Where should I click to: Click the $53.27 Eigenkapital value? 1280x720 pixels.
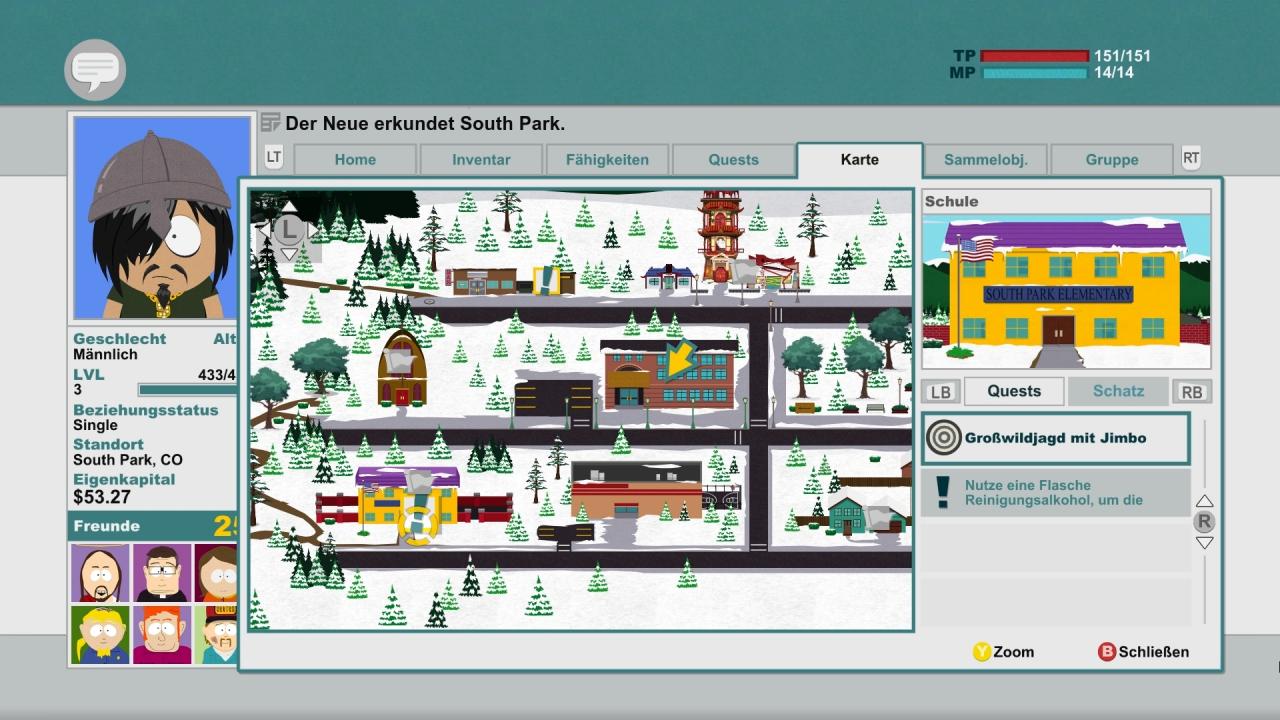[x=102, y=497]
